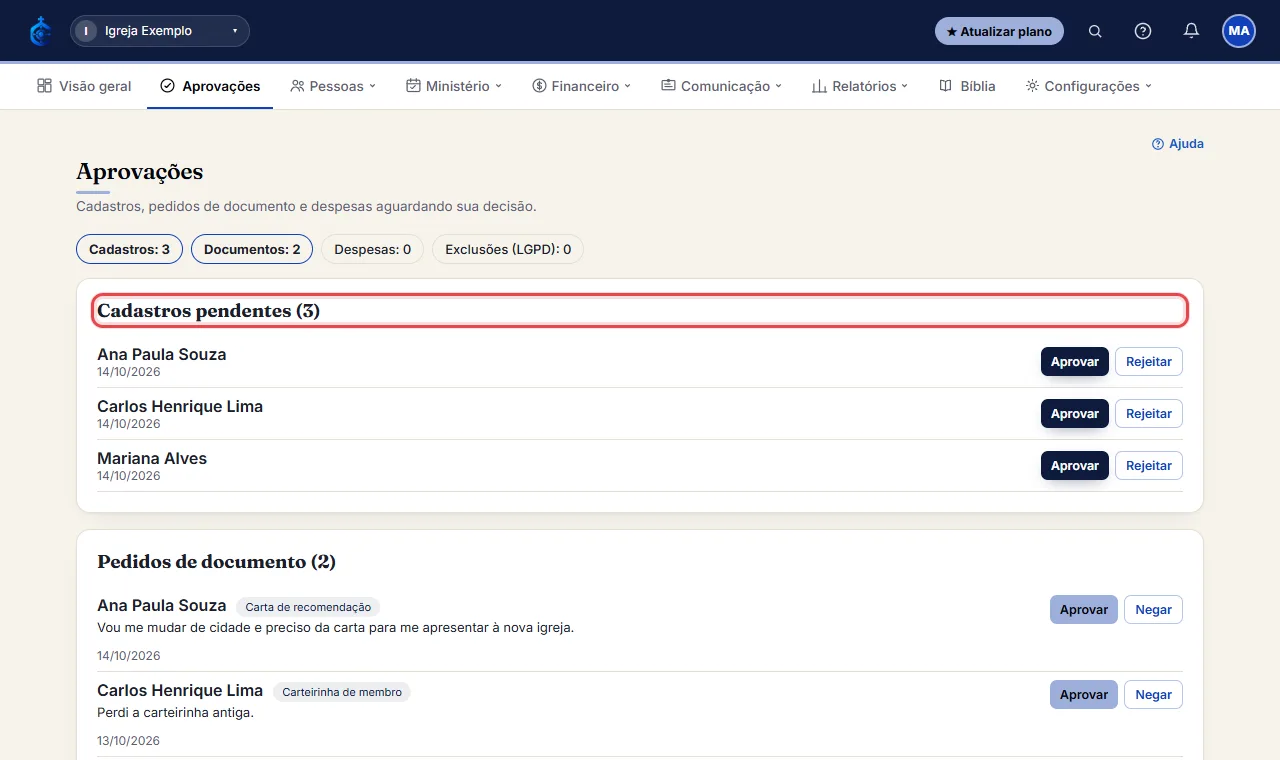Image resolution: width=1280 pixels, height=760 pixels.
Task: Toggle the Cadastros: 3 filter chip
Action: 129,249
